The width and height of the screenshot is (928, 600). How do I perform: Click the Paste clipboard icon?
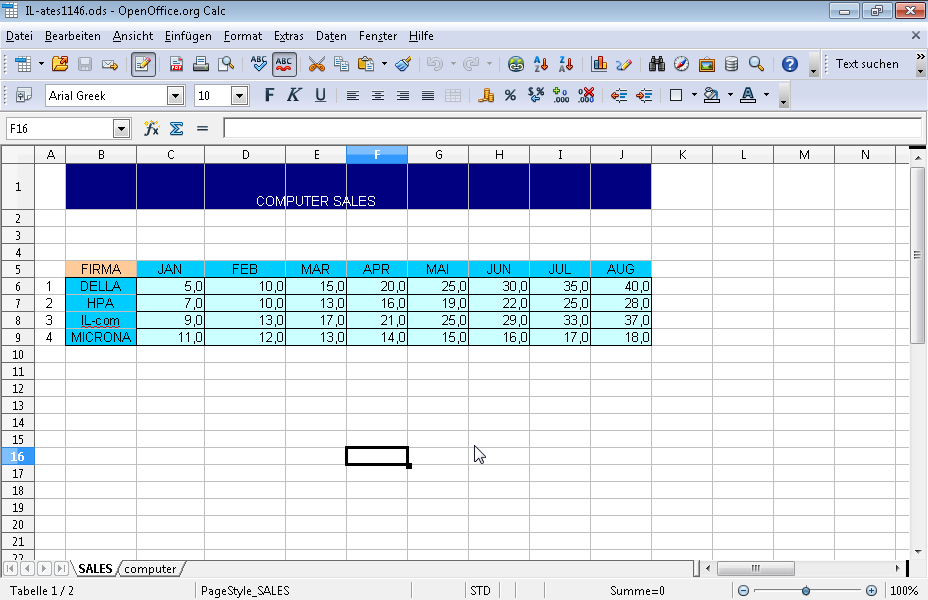pos(367,64)
